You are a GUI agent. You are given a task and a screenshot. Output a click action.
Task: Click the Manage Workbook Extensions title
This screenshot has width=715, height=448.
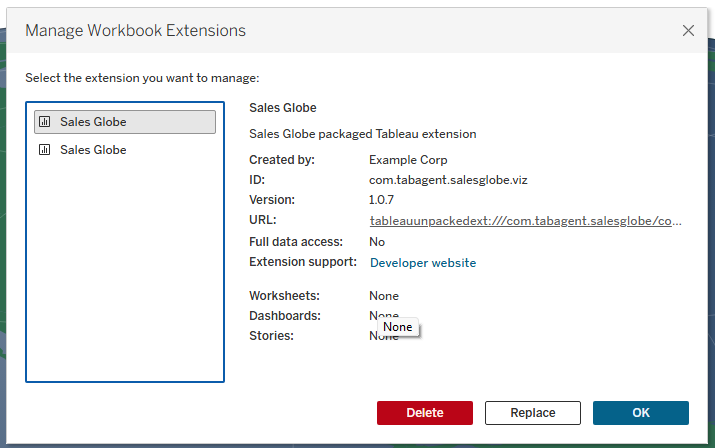tap(135, 31)
